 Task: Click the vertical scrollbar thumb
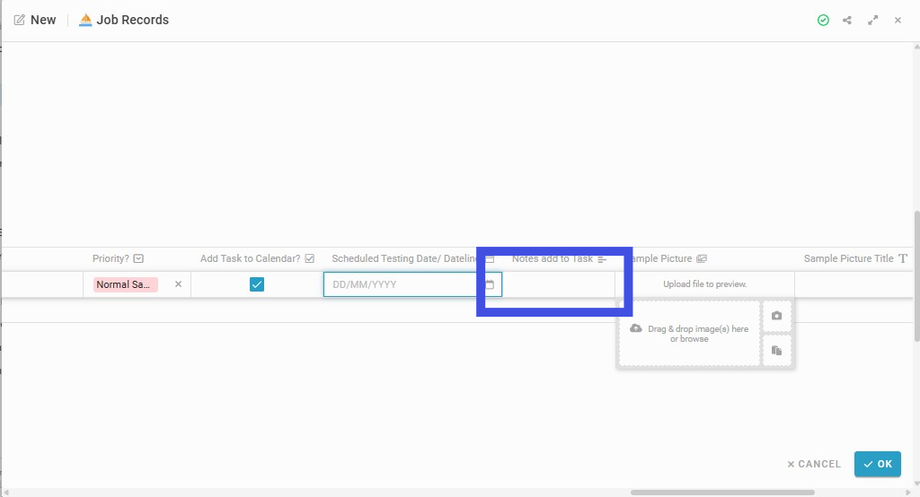(916, 276)
